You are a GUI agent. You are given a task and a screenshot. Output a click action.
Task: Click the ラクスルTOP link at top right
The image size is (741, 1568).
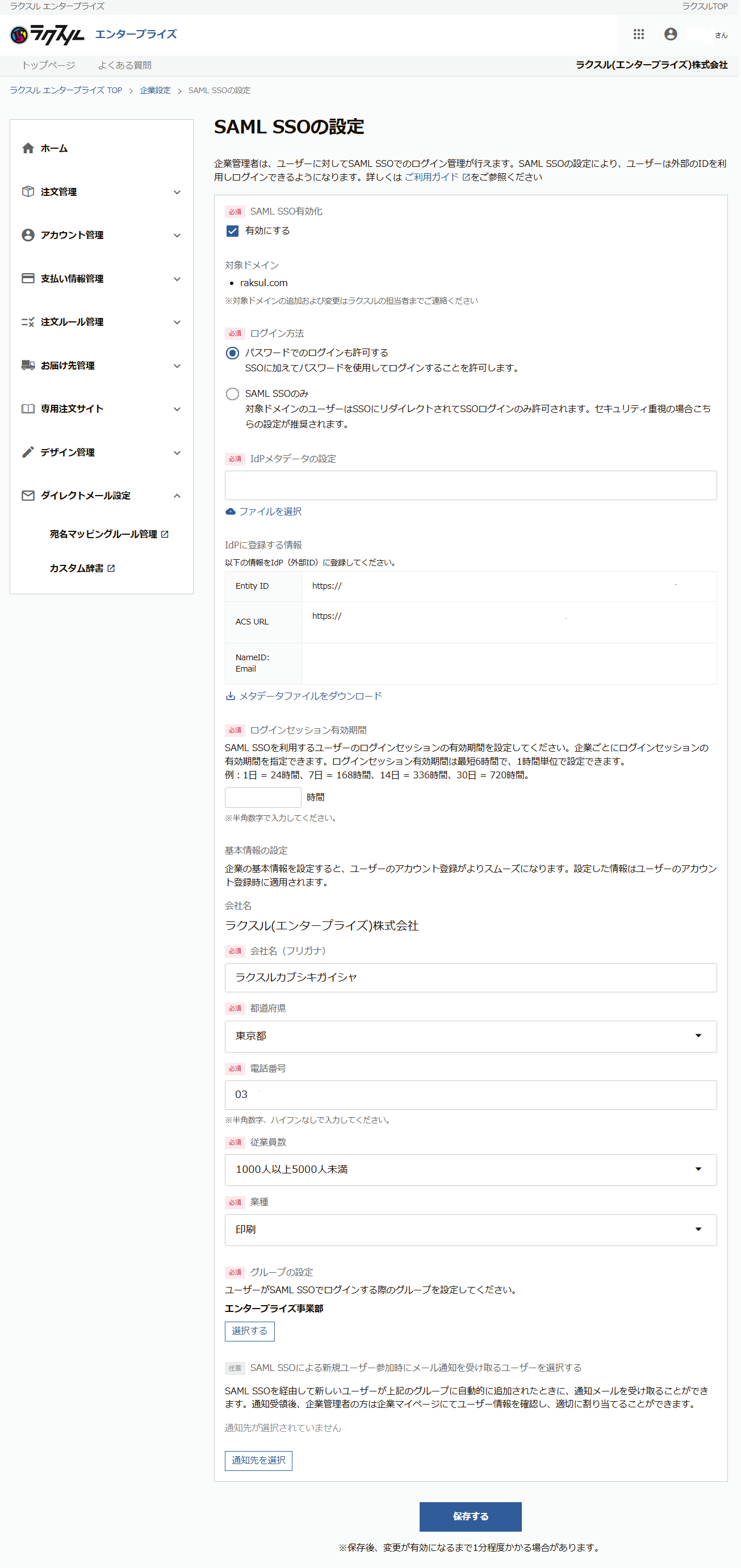point(705,6)
